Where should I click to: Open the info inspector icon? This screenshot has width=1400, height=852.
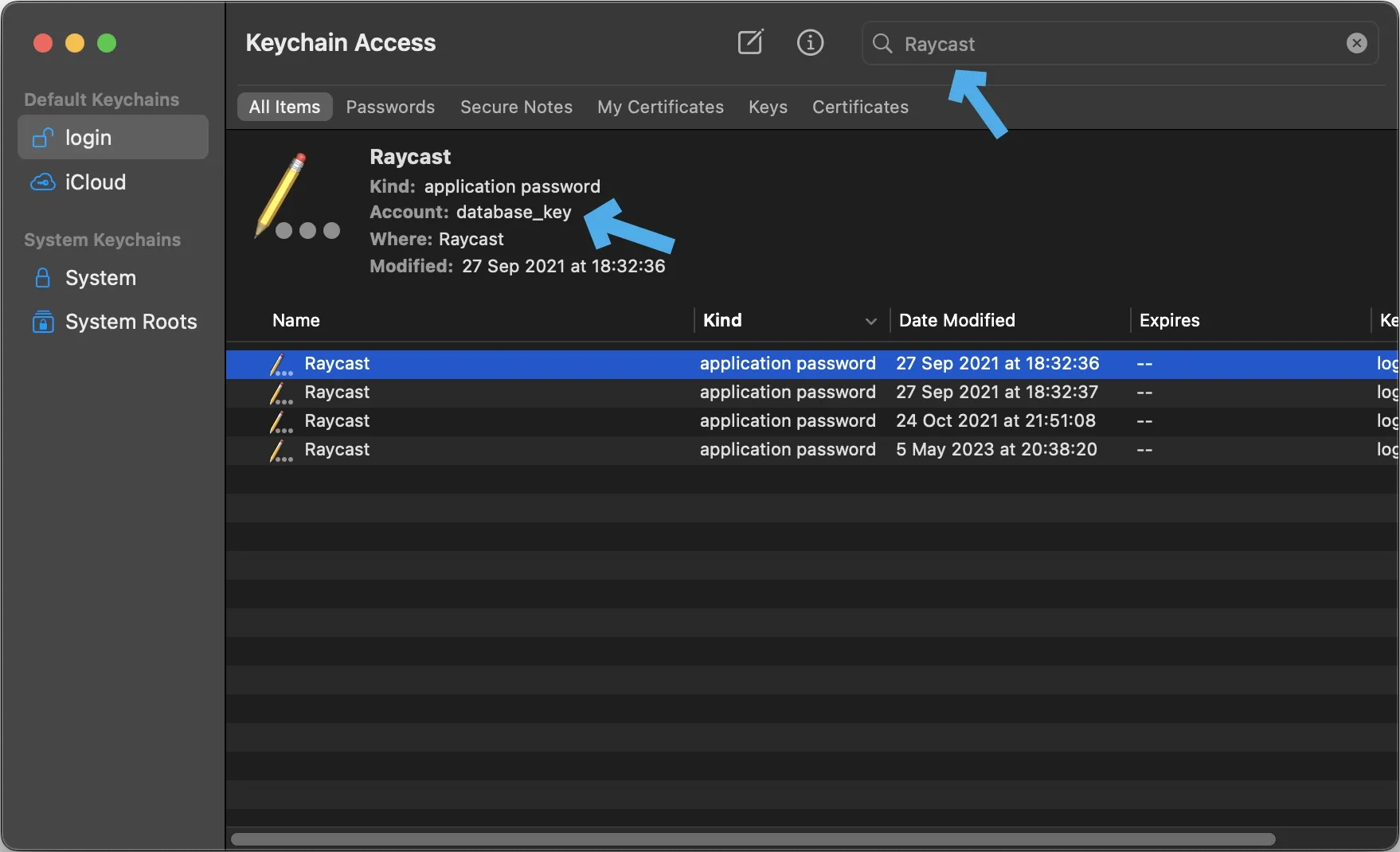coord(810,42)
